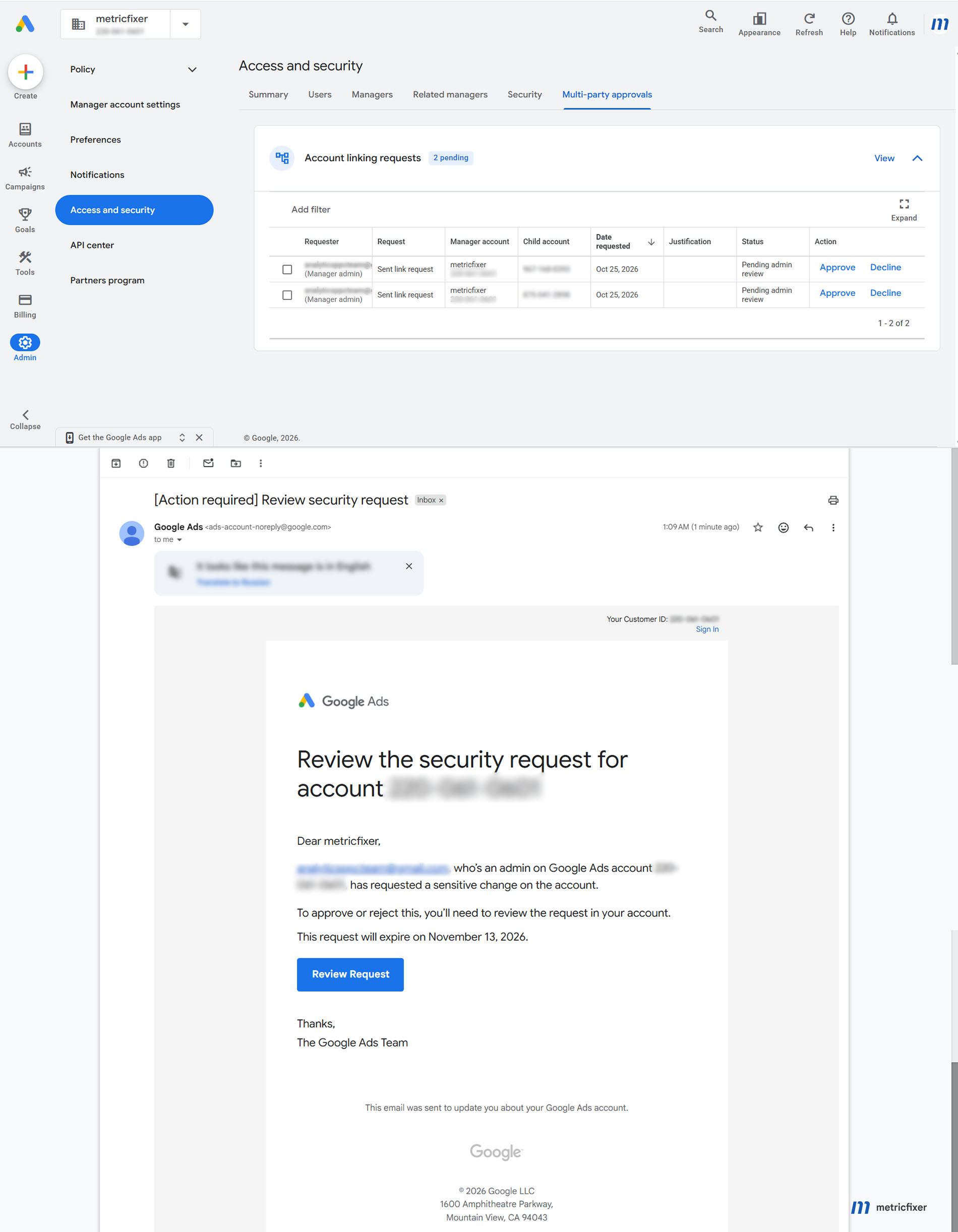This screenshot has width=958, height=1232.
Task: Switch to the Users tab
Action: [319, 94]
